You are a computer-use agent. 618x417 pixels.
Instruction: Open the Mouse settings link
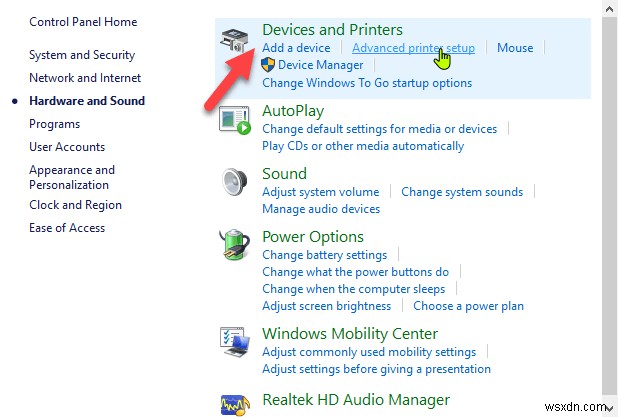tap(515, 48)
